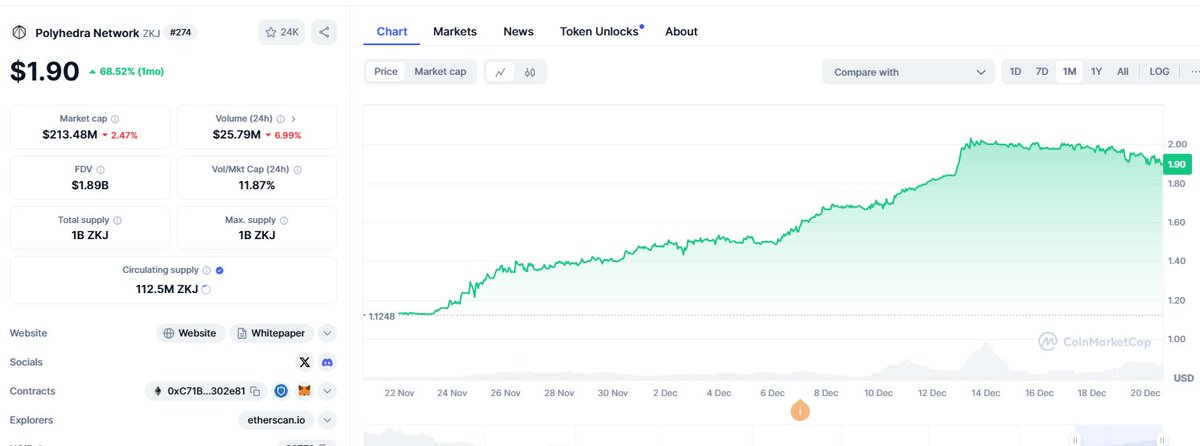Click the circulating supply progress ring

click(206, 289)
